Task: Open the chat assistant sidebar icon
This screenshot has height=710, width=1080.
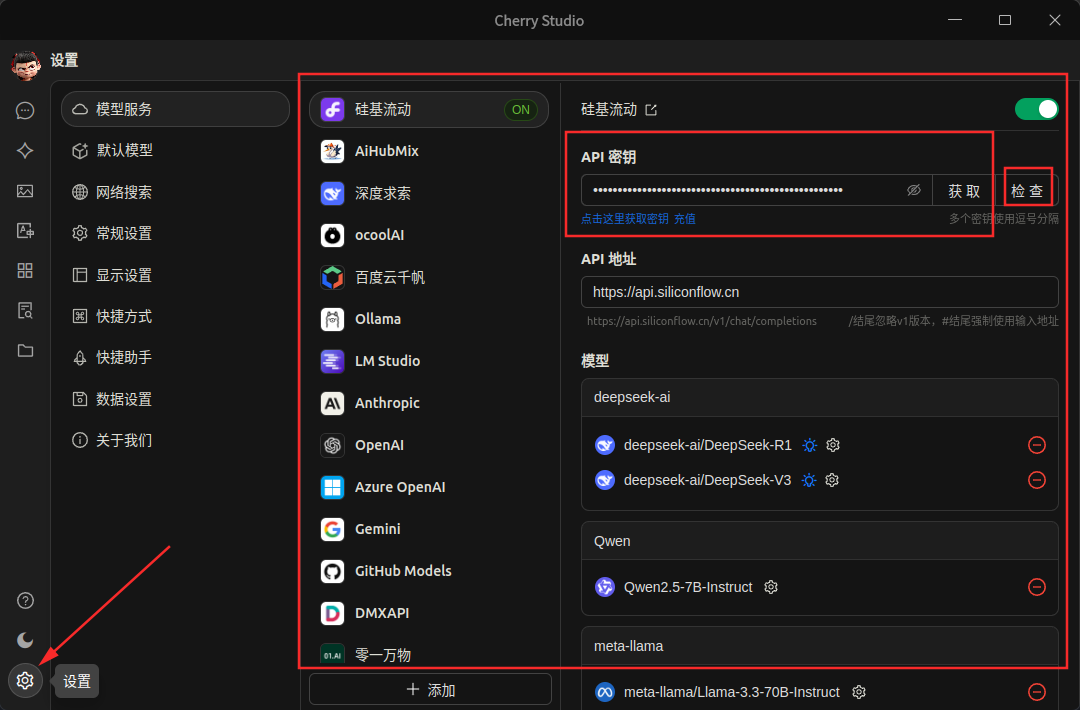Action: click(25, 110)
